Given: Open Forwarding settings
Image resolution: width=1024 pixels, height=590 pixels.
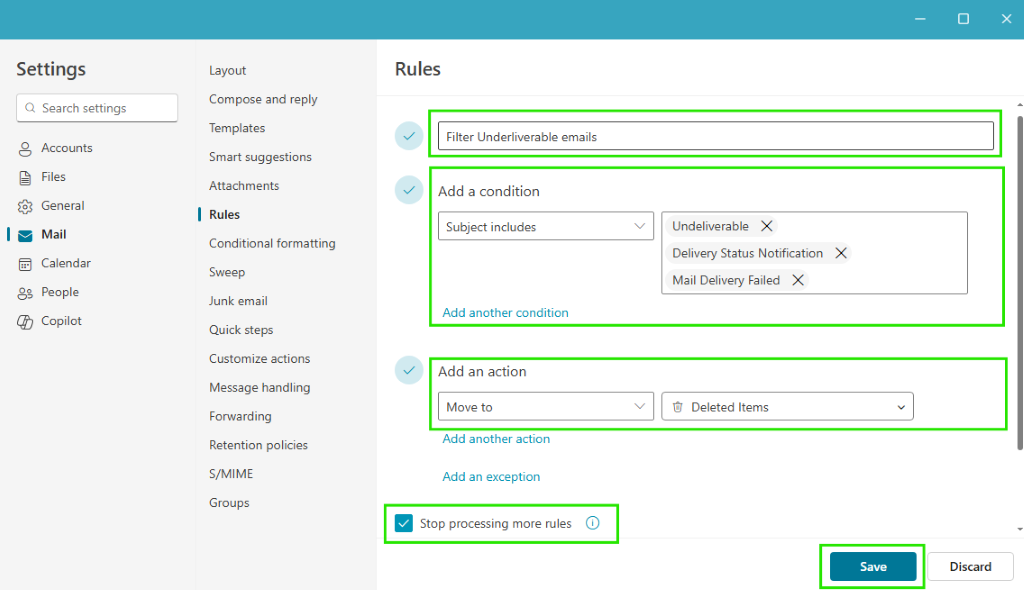Looking at the screenshot, I should [x=240, y=416].
